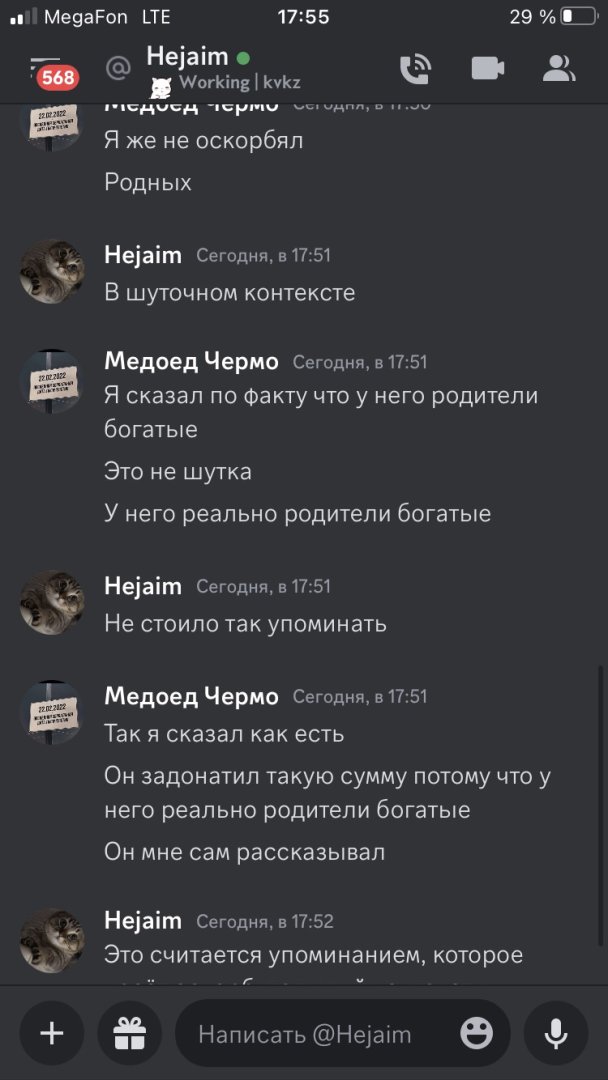Tap the Hejaim username above "Не стоило так упоминать"

pos(143,586)
